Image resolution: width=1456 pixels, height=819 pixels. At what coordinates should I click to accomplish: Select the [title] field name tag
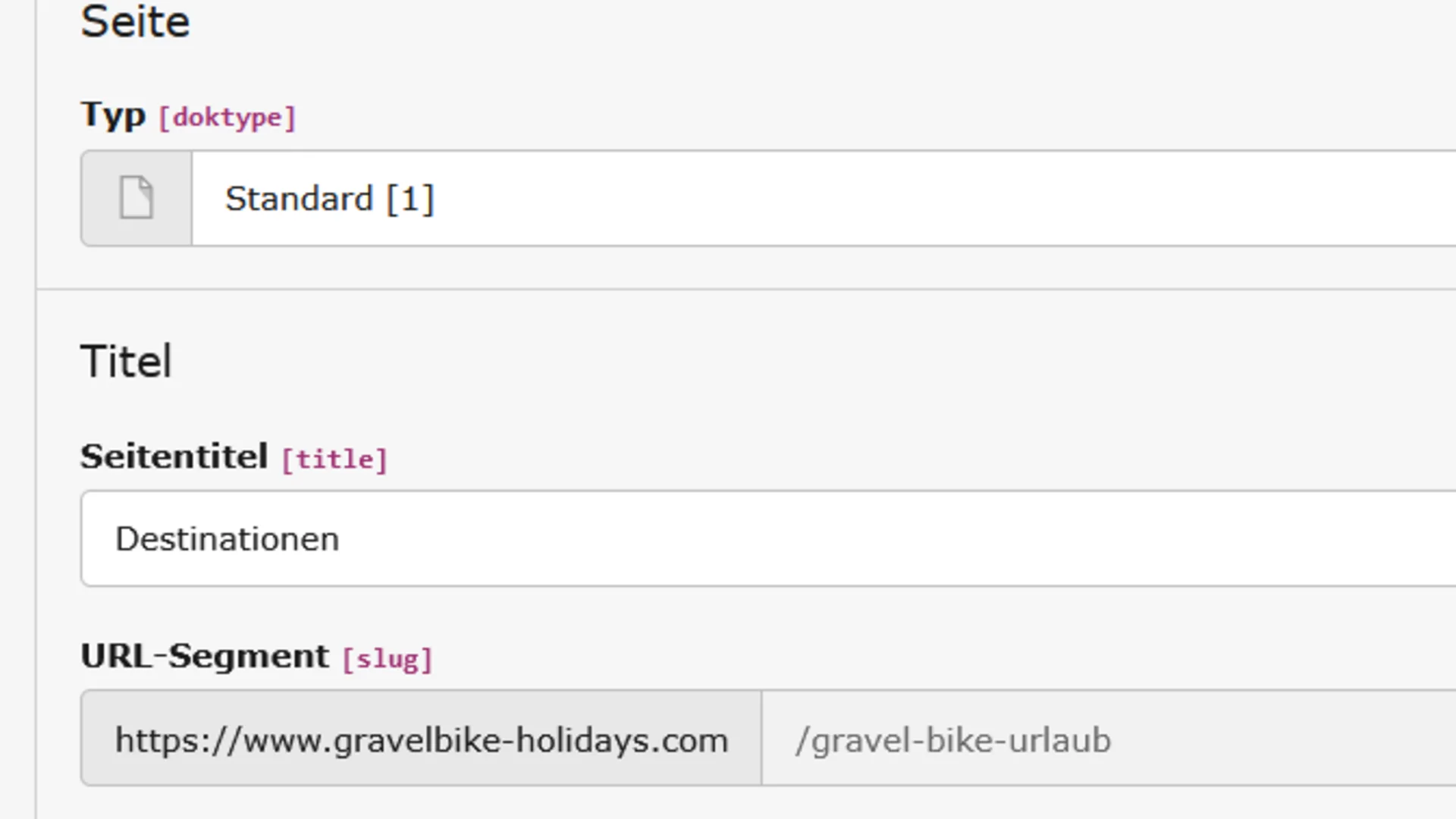(x=334, y=460)
